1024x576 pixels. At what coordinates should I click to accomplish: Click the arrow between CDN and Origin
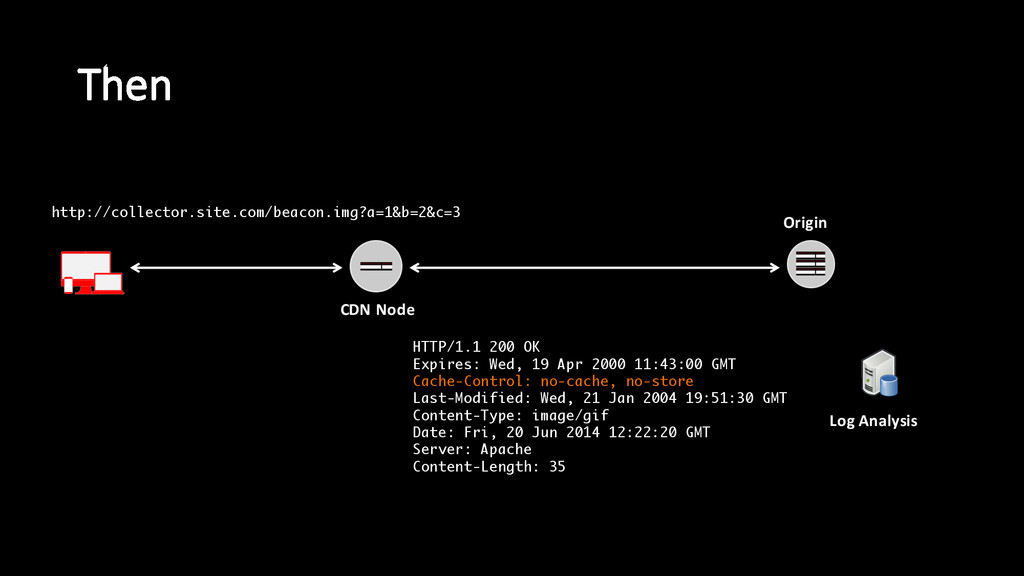(594, 267)
